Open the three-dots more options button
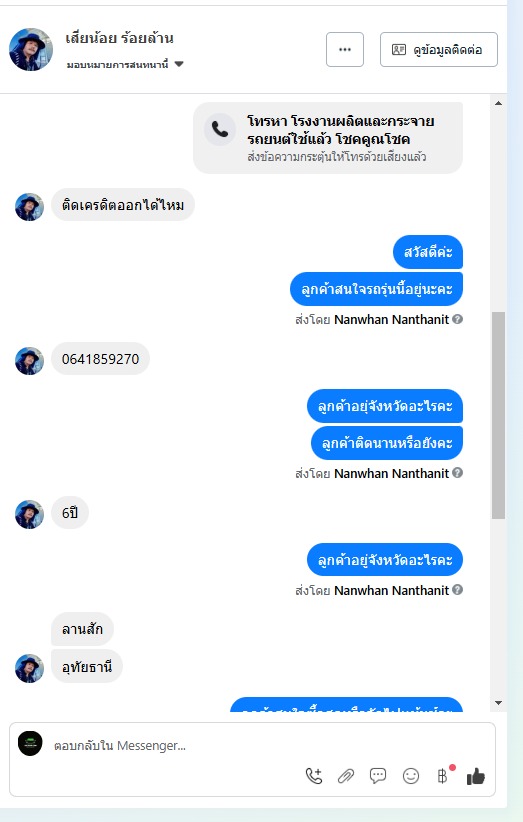The width and height of the screenshot is (523, 822). (345, 50)
